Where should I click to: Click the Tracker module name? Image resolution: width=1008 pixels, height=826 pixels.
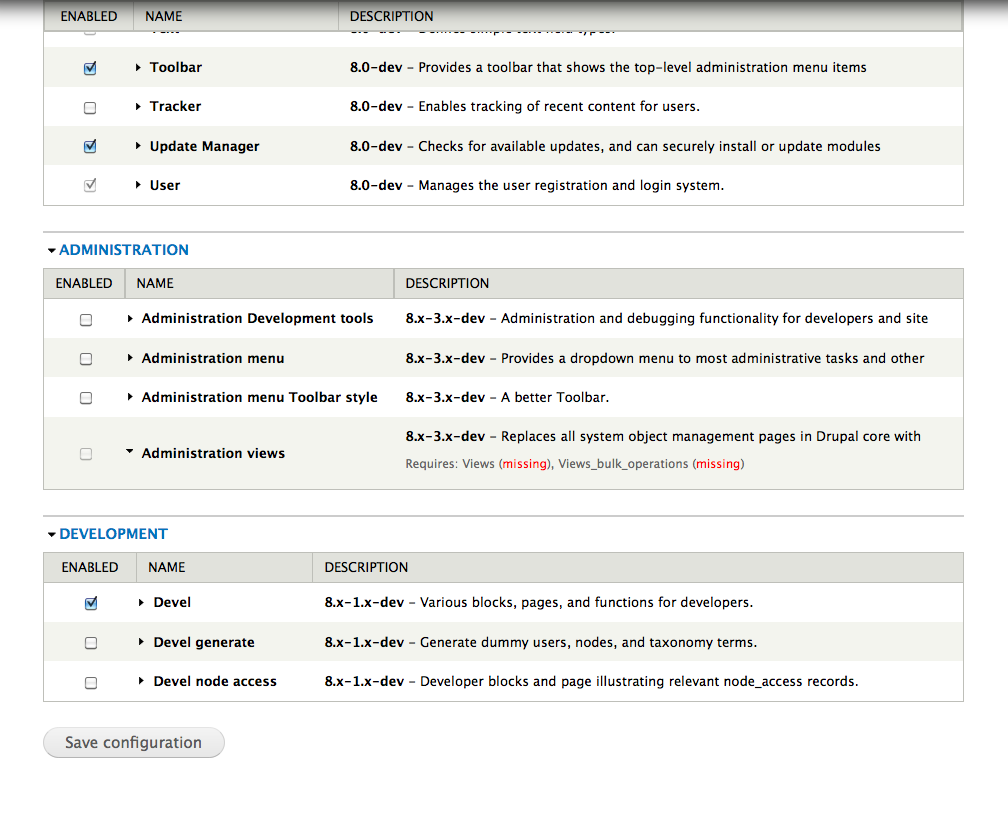(x=176, y=107)
